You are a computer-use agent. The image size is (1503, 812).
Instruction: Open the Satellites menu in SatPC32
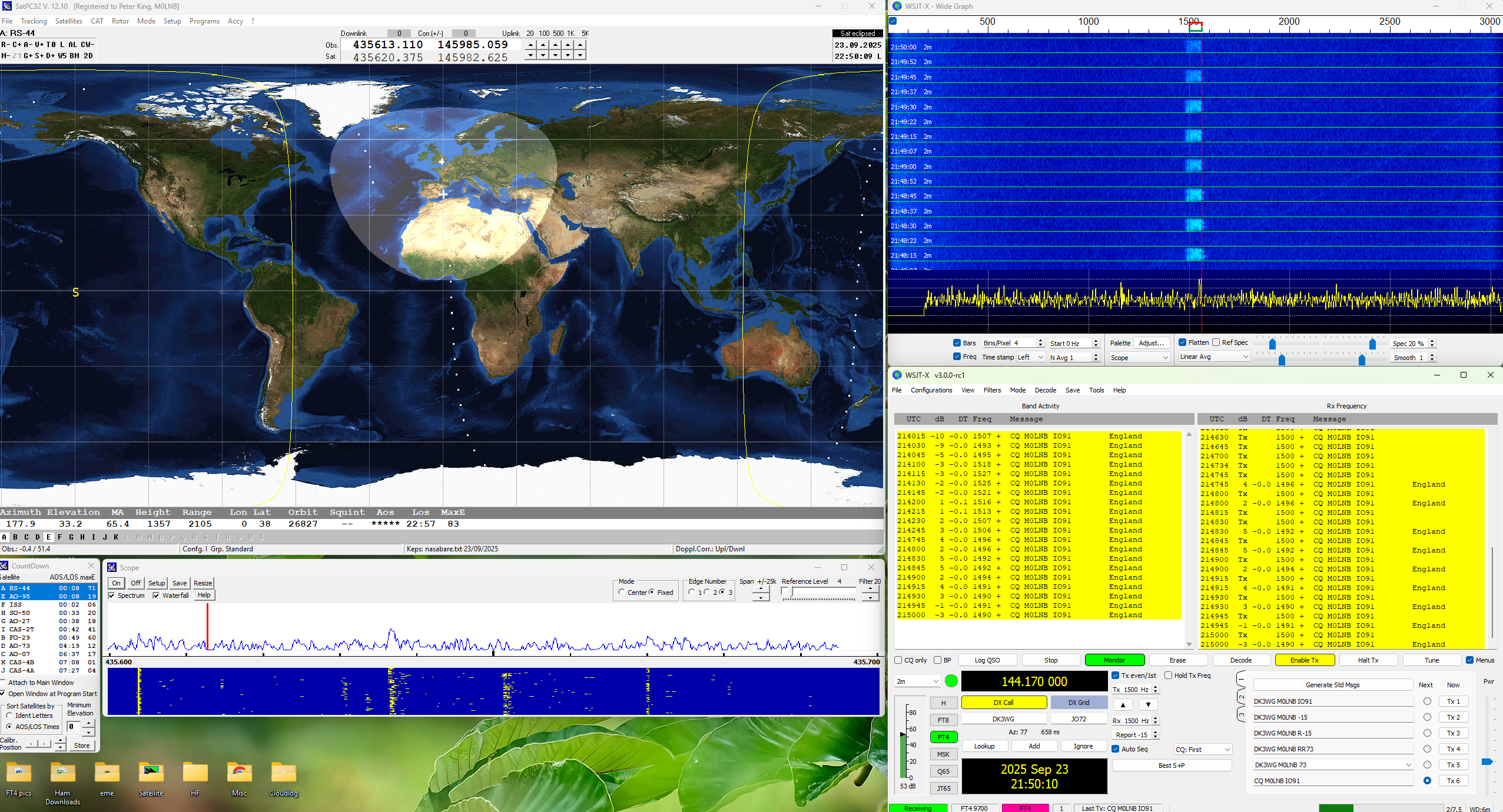point(69,21)
